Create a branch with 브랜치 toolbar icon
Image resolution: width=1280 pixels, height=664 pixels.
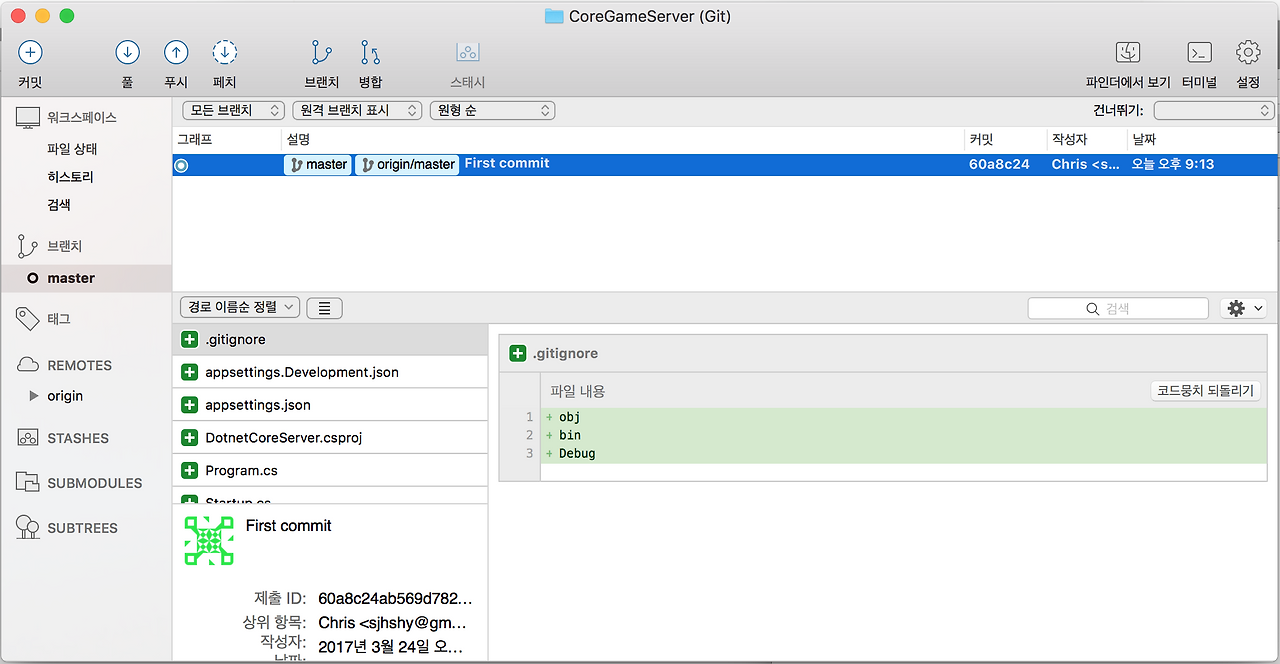point(322,52)
